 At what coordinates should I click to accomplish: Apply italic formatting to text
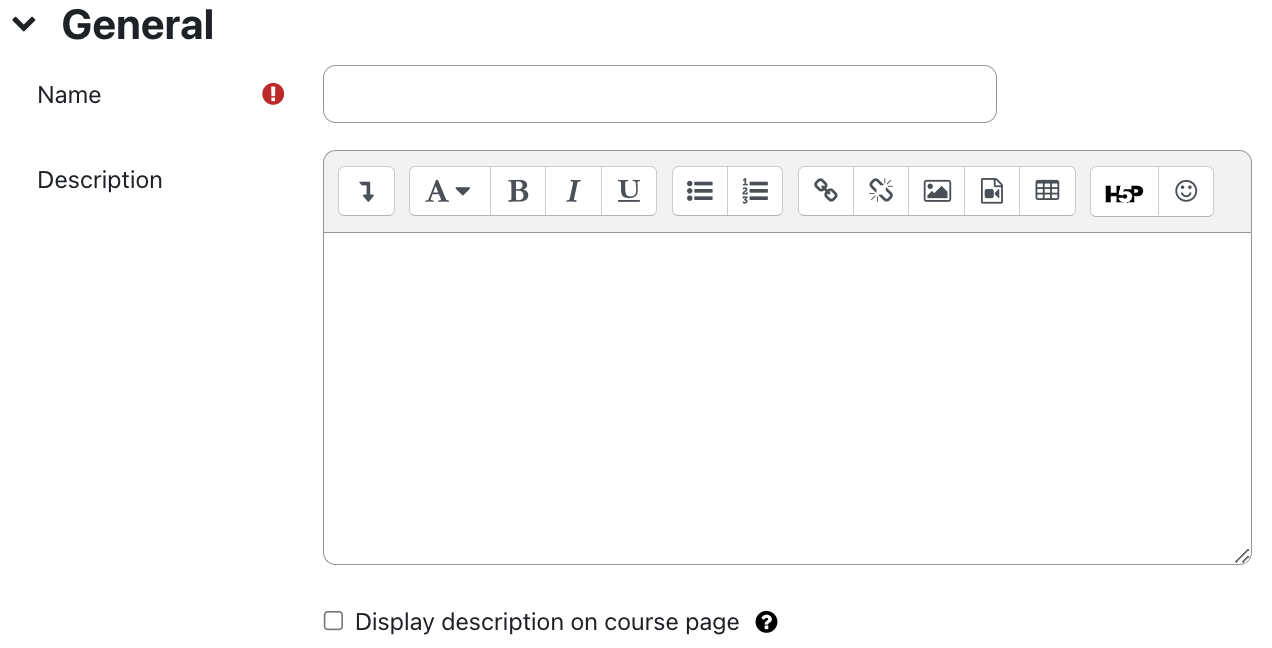(573, 191)
